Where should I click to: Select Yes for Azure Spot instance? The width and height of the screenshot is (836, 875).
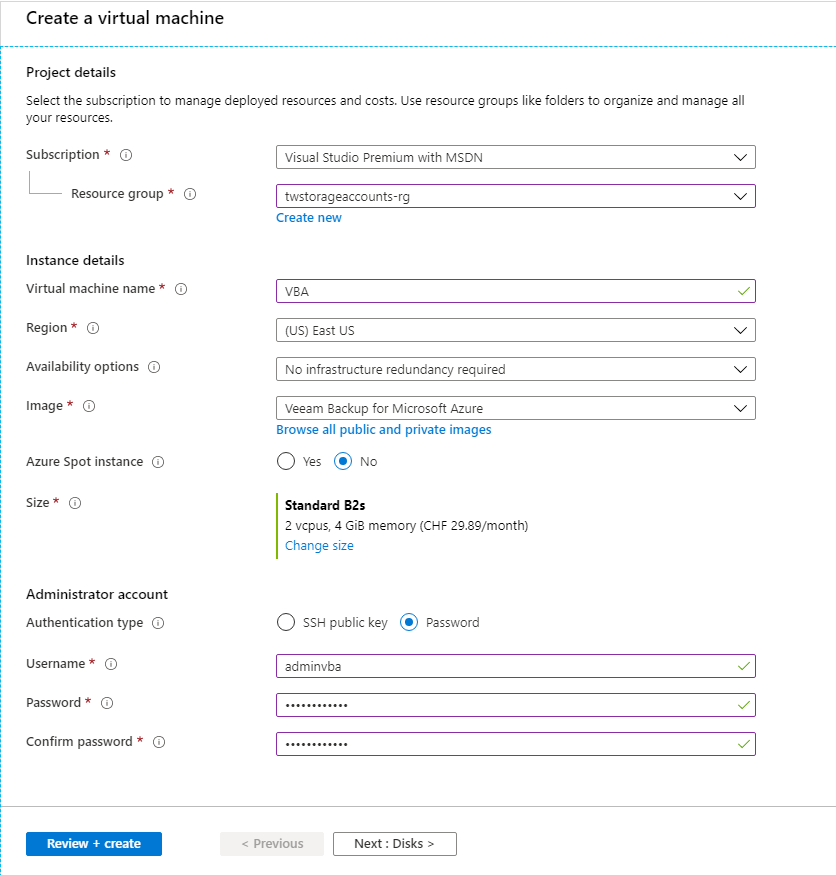pos(286,462)
